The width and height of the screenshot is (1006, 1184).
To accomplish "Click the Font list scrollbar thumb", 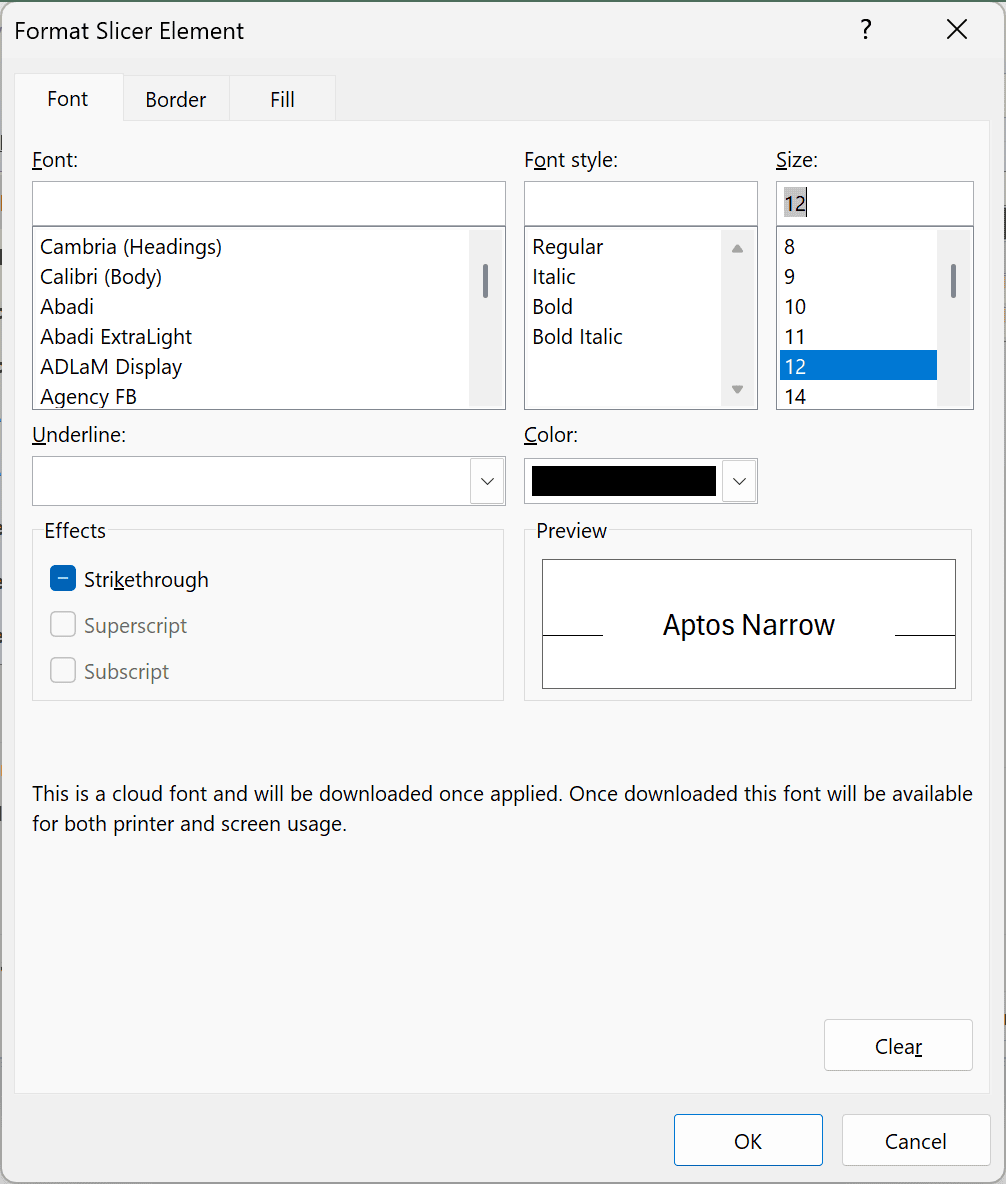I will (x=485, y=281).
